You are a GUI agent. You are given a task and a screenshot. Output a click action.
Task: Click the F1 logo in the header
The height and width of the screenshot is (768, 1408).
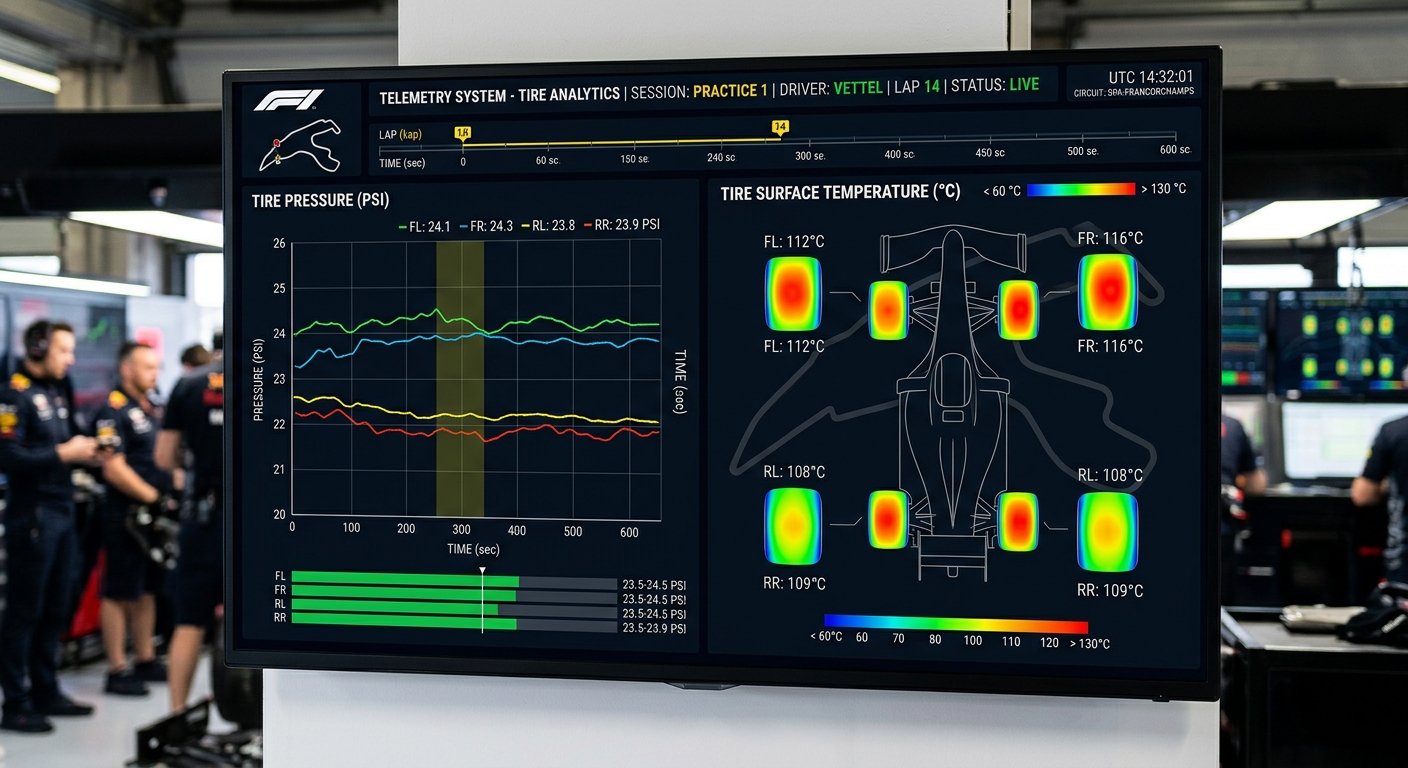click(x=289, y=100)
